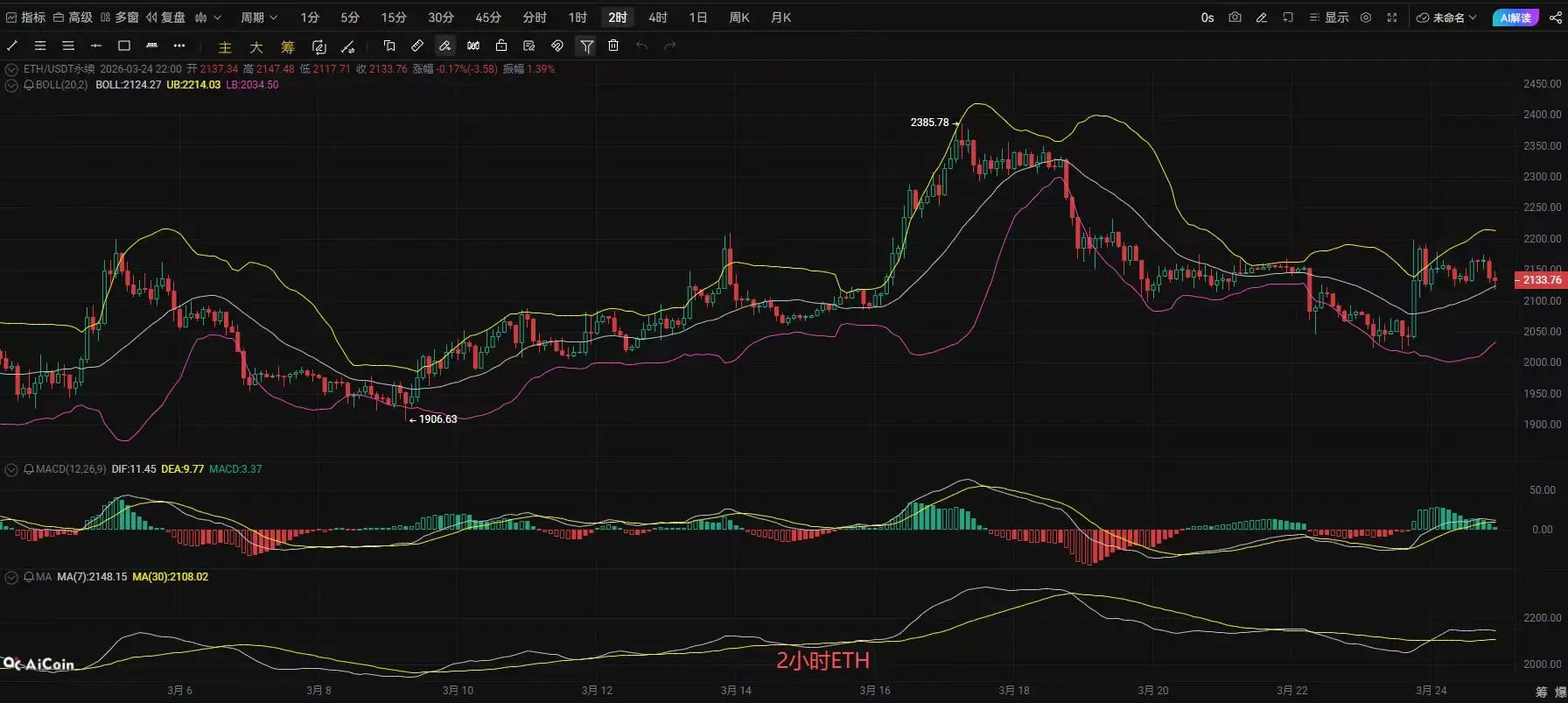
Task: Redo the last undone drawing action
Action: tap(670, 46)
